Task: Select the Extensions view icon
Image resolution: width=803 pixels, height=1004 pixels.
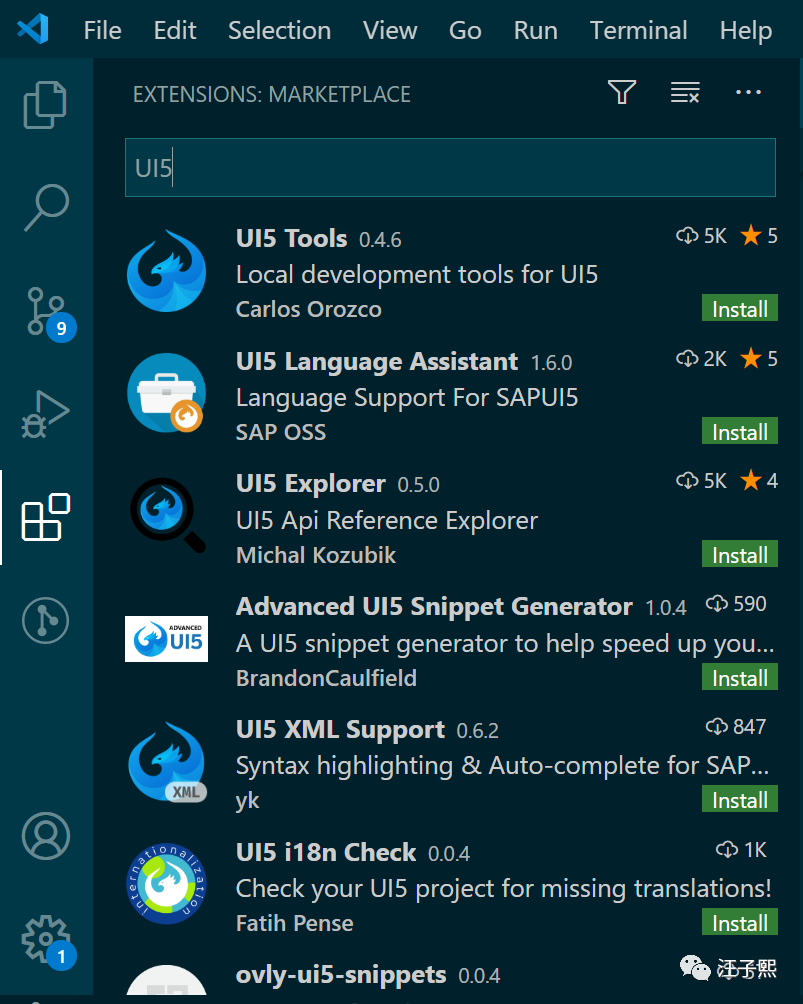Action: pos(45,517)
